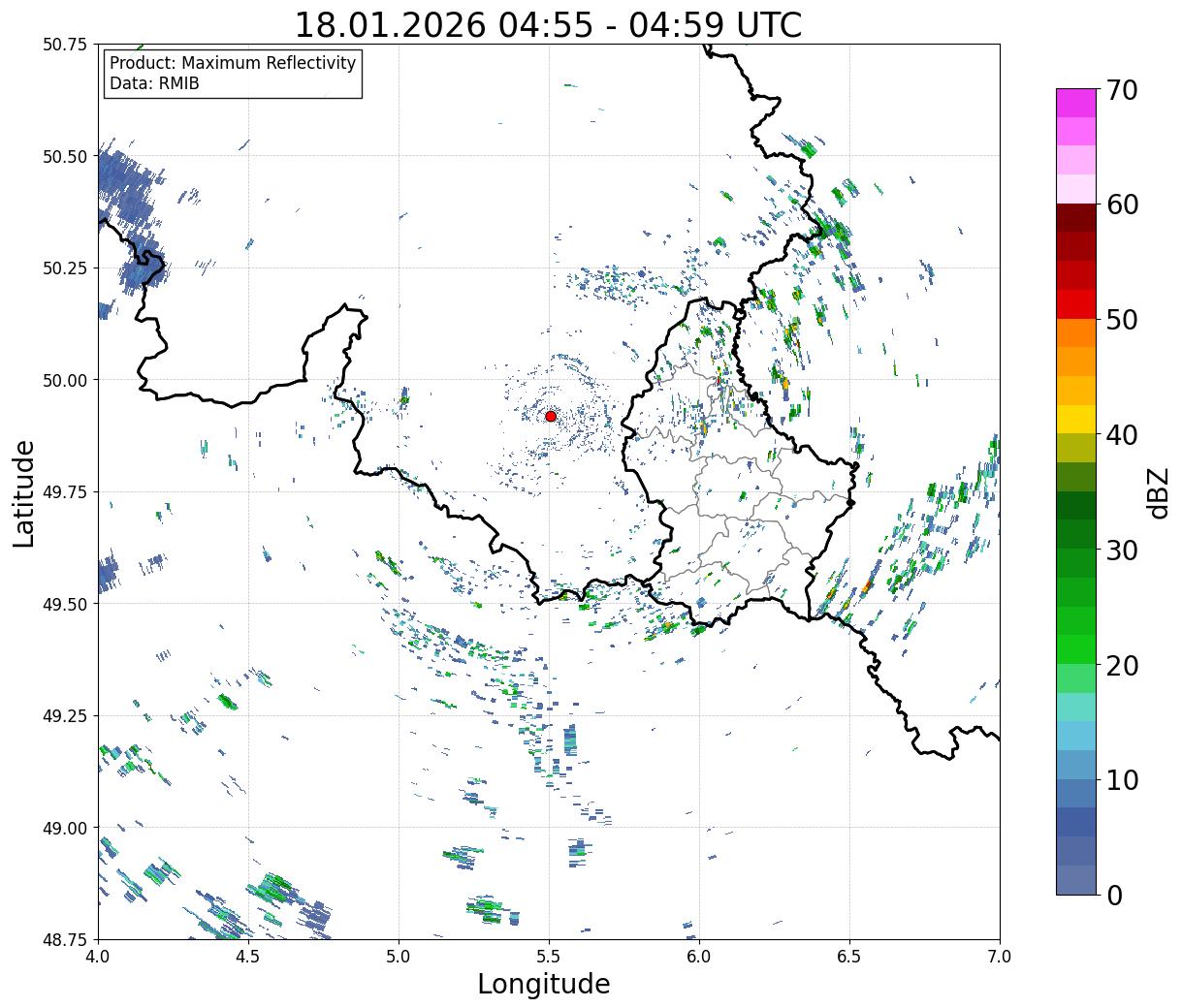Click the 'Data: RMIB' label
The height and width of the screenshot is (1008, 1182).
pos(154,83)
